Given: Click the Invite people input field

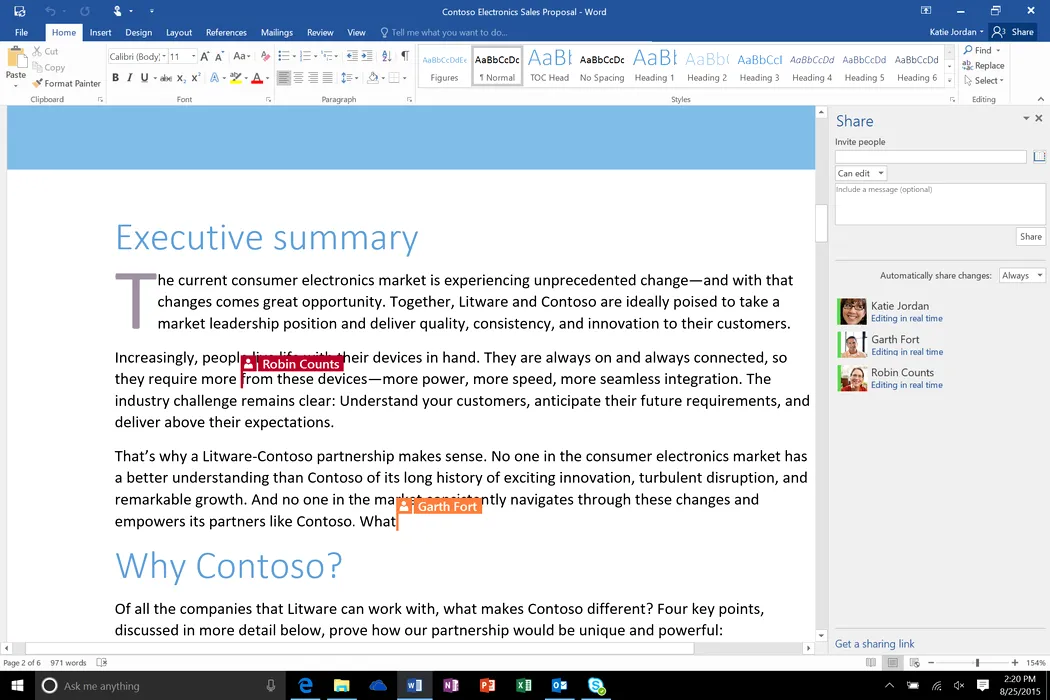Looking at the screenshot, I should coord(930,157).
